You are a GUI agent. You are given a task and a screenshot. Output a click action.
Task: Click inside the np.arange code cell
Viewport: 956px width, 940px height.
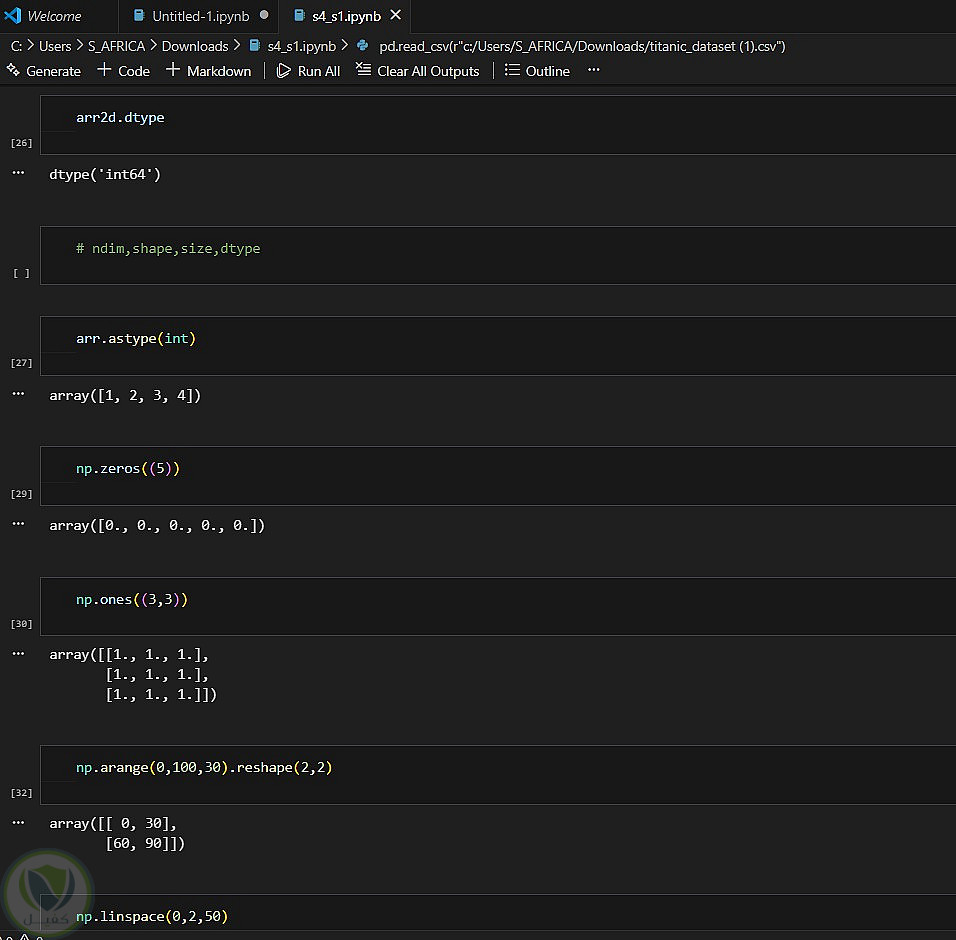pyautogui.click(x=500, y=768)
